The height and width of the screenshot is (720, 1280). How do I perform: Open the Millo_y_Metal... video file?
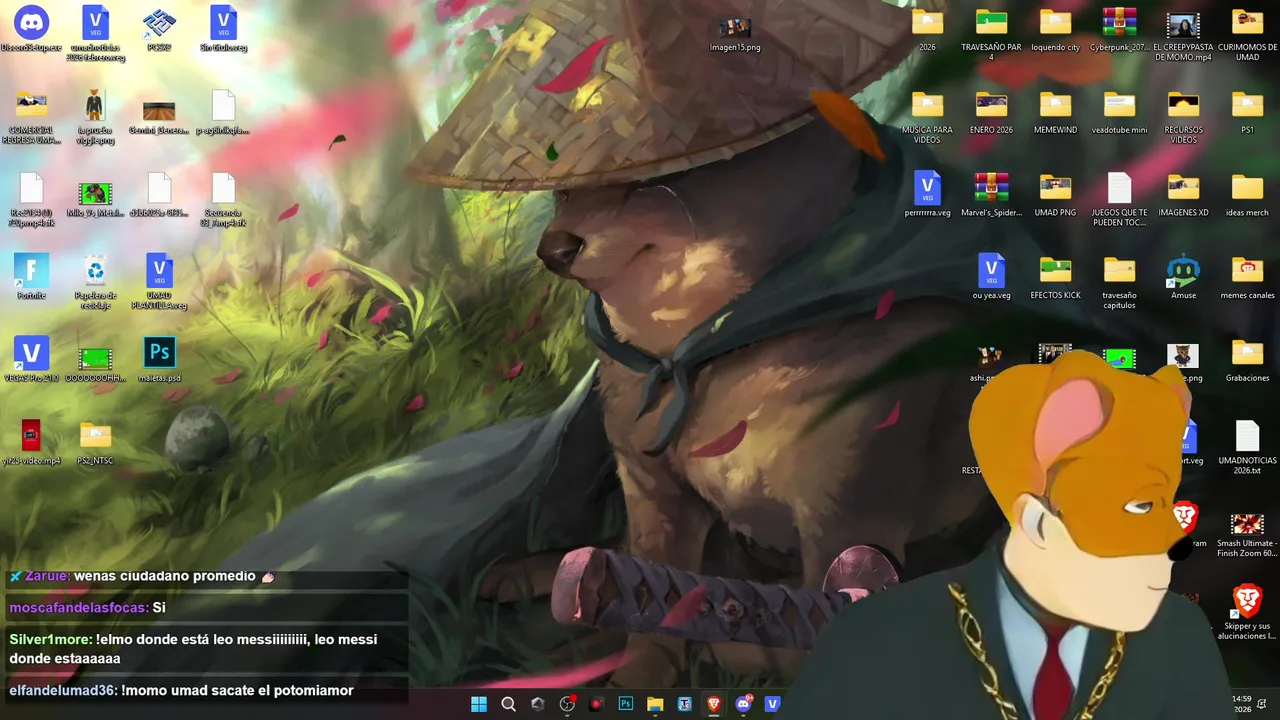(x=95, y=194)
